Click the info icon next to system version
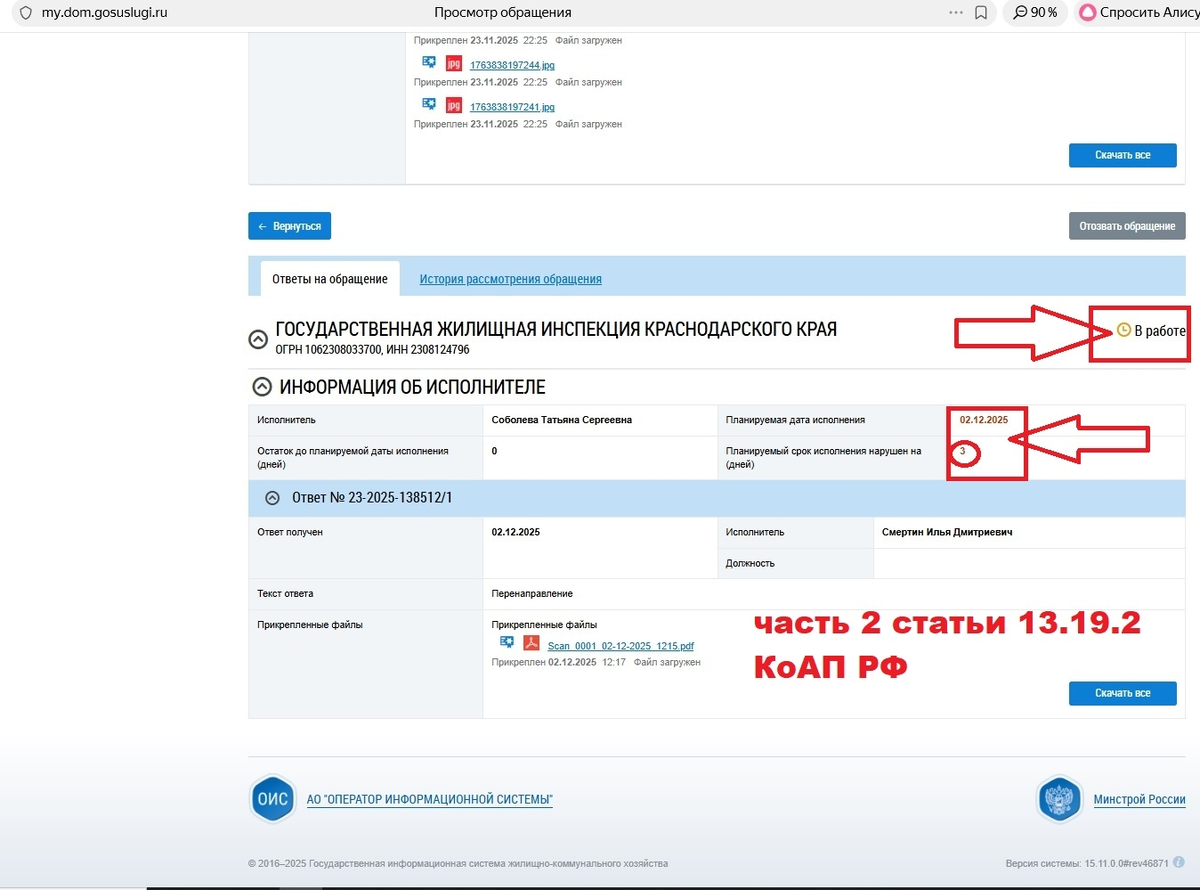This screenshot has height=890, width=1200. point(1179,862)
